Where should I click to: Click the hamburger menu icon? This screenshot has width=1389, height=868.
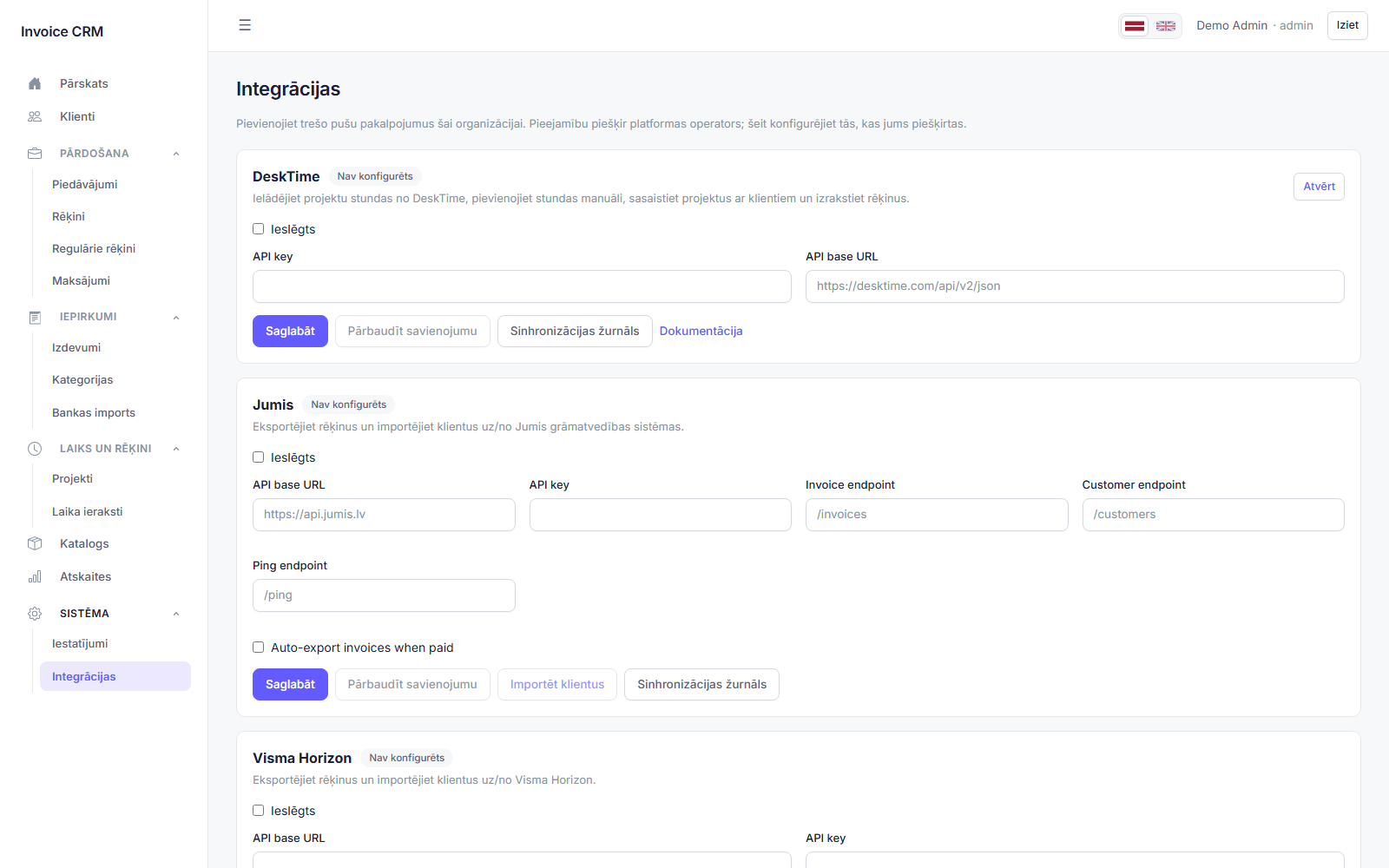pyautogui.click(x=245, y=25)
